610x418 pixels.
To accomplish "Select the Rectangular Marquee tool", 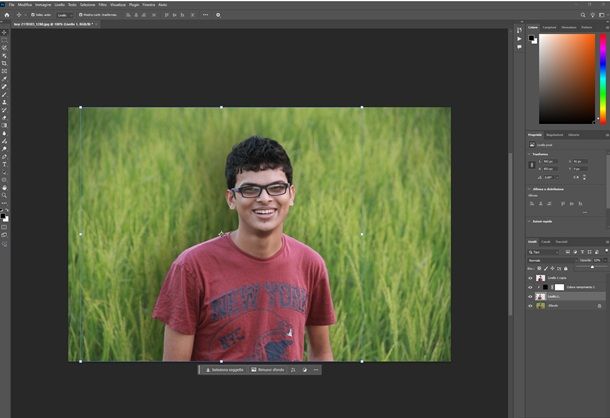I will click(4, 40).
